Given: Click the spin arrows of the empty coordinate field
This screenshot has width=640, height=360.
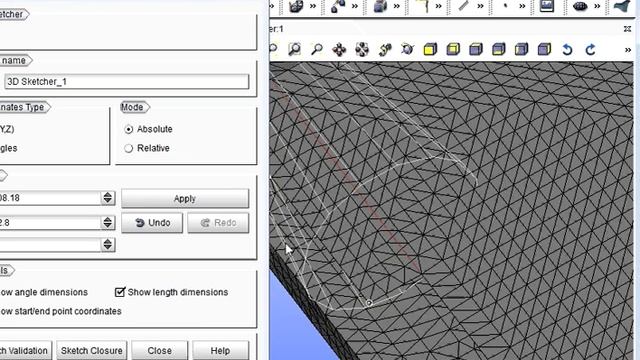Looking at the screenshot, I should coord(108,244).
